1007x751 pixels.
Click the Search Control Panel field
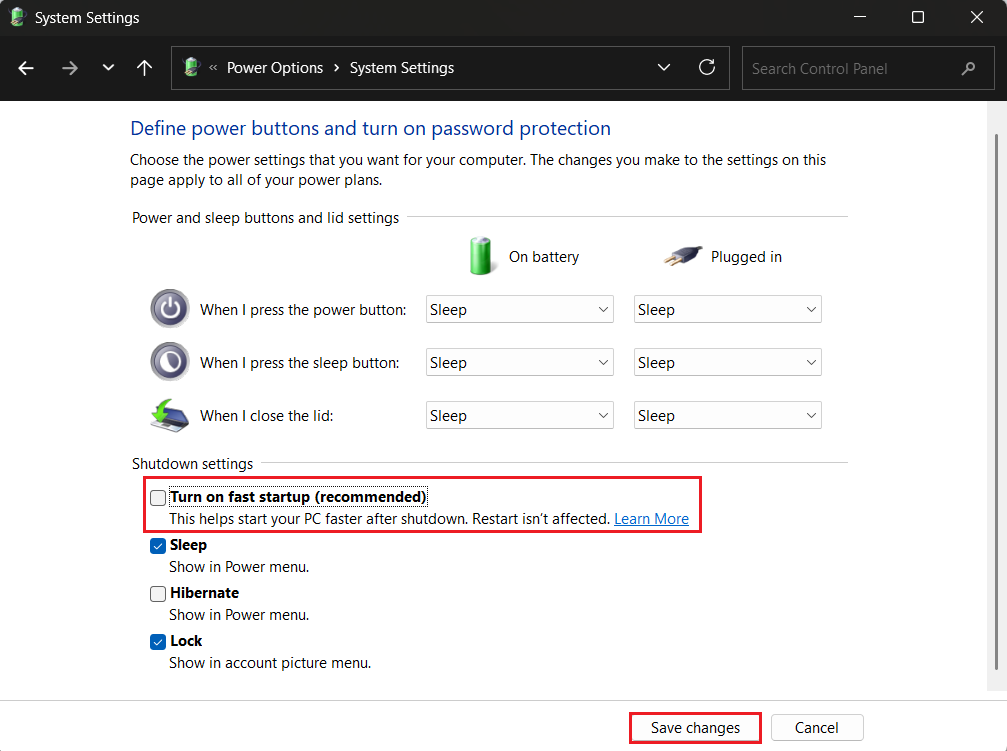850,69
